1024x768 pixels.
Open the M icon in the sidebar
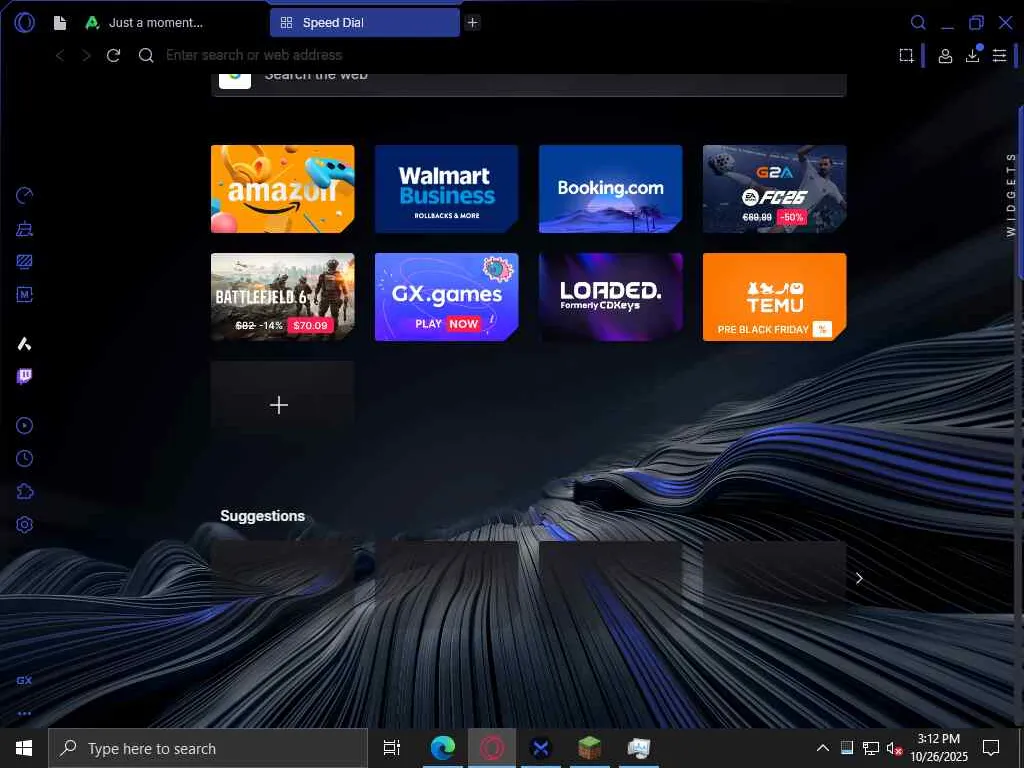[24, 295]
